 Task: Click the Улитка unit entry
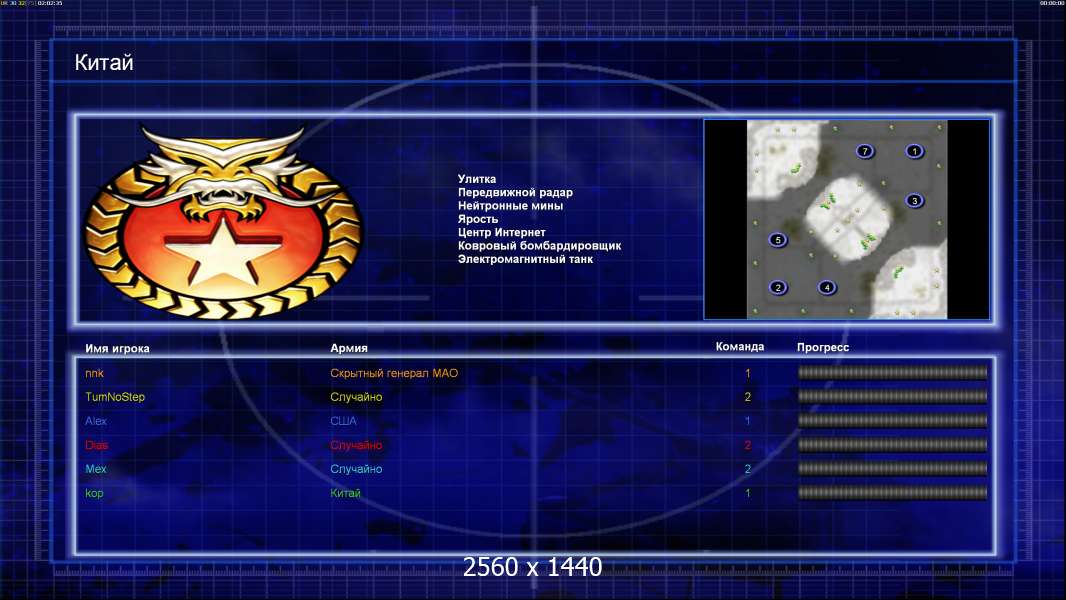[x=477, y=179]
